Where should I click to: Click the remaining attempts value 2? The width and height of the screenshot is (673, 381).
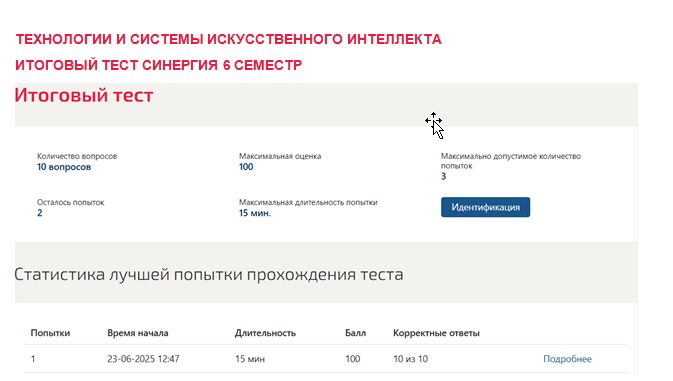click(39, 213)
